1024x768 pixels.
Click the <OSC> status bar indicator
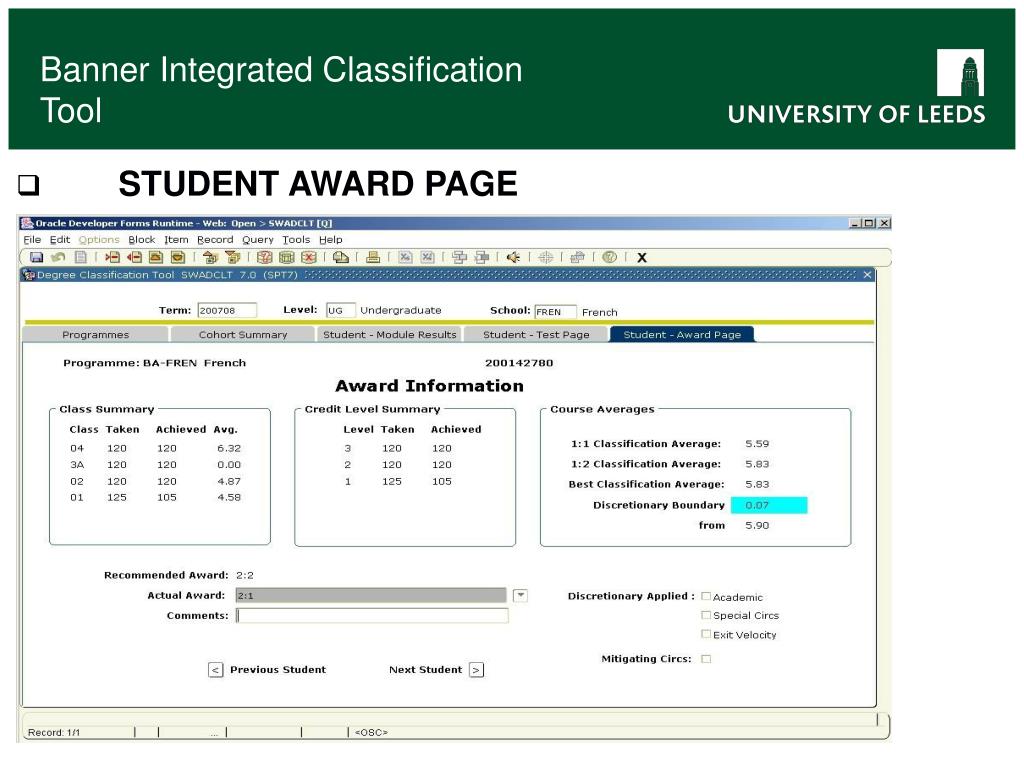point(371,733)
